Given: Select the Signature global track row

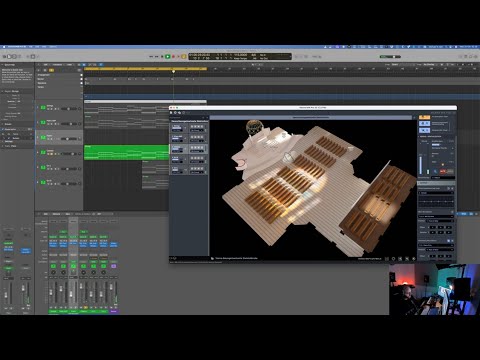Looking at the screenshot, I should [59, 83].
